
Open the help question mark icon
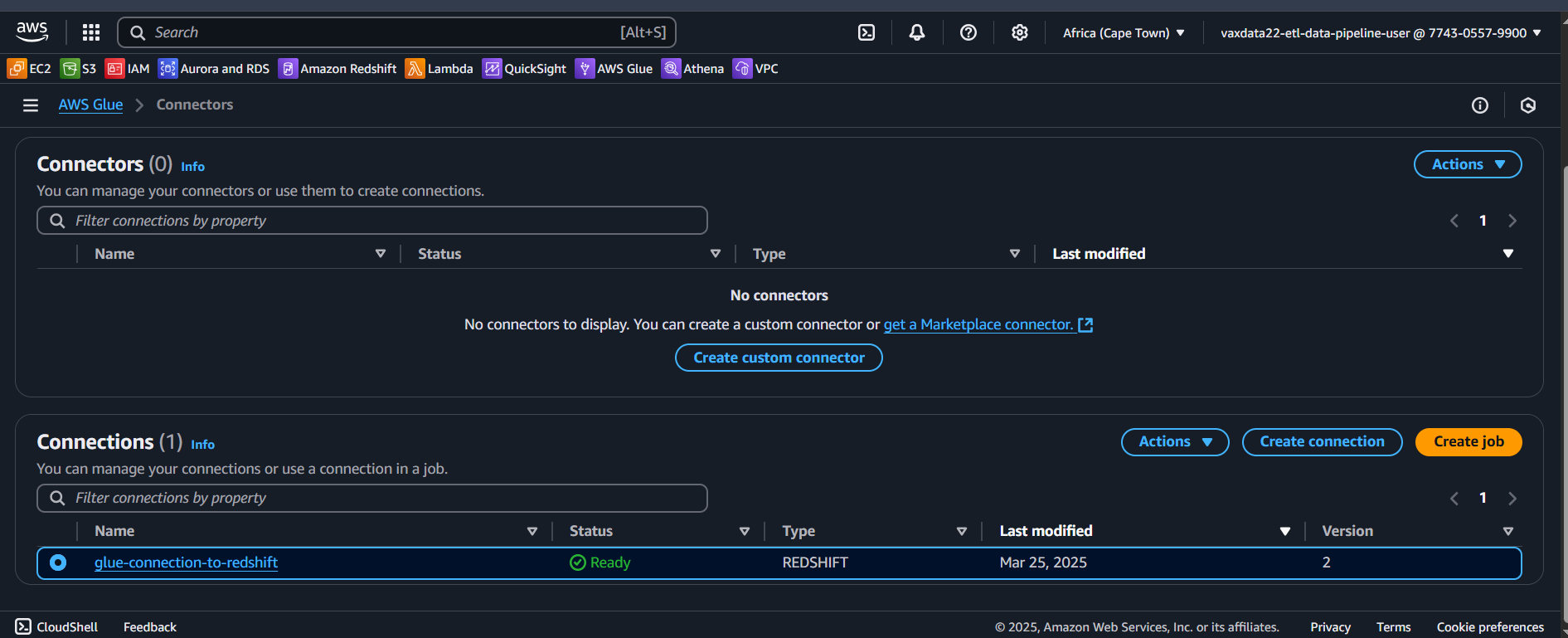click(x=968, y=32)
